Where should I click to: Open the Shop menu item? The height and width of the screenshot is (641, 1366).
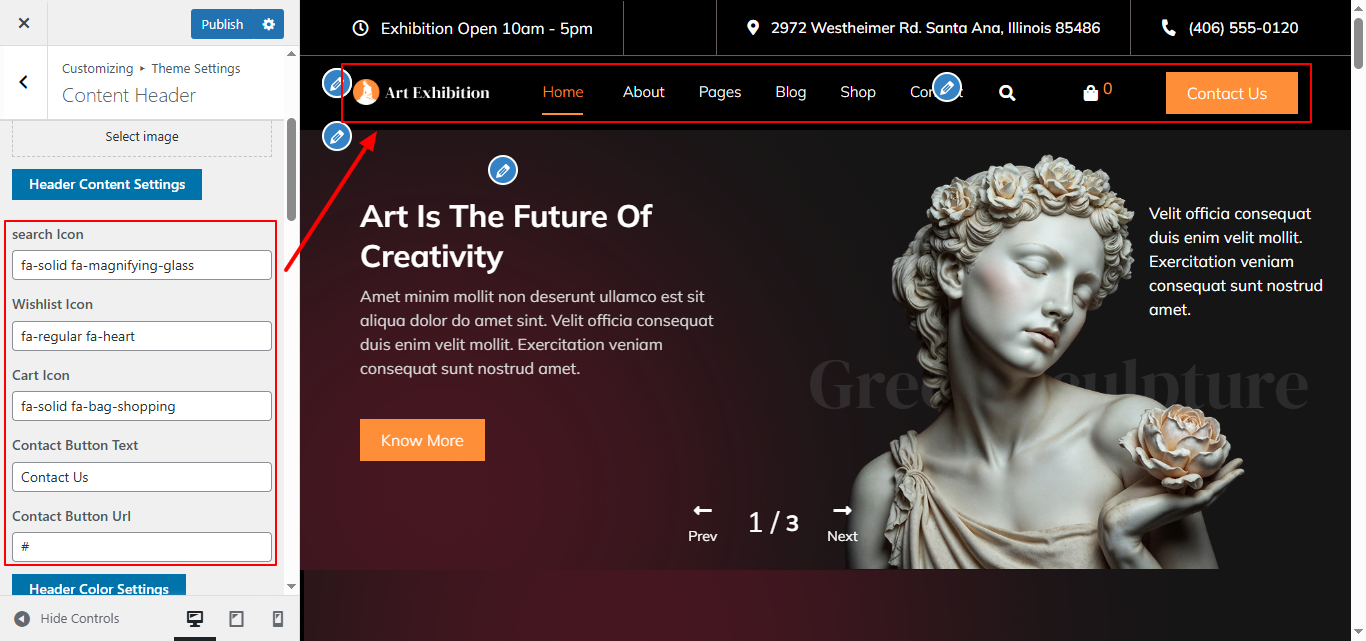858,92
